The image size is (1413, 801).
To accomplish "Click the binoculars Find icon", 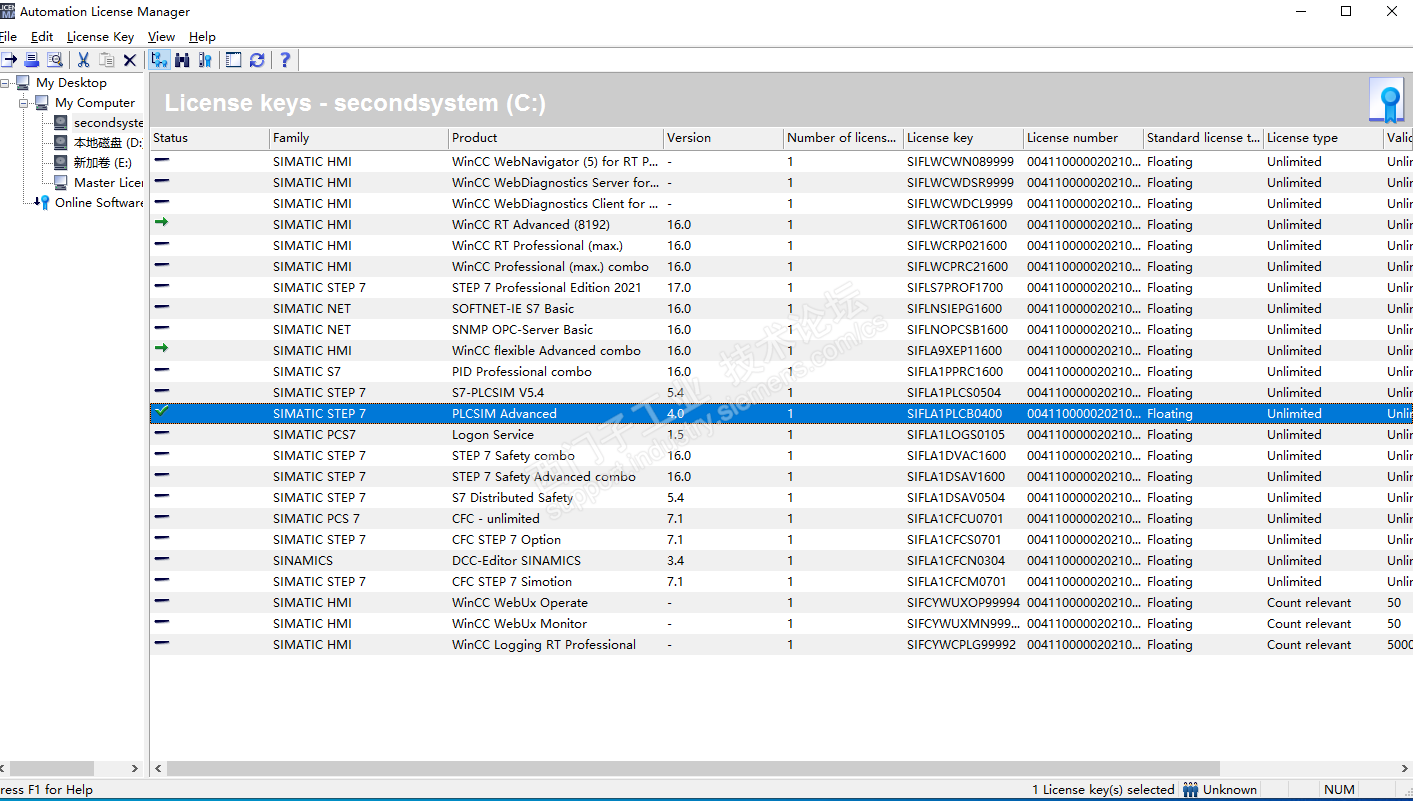I will coord(182,60).
